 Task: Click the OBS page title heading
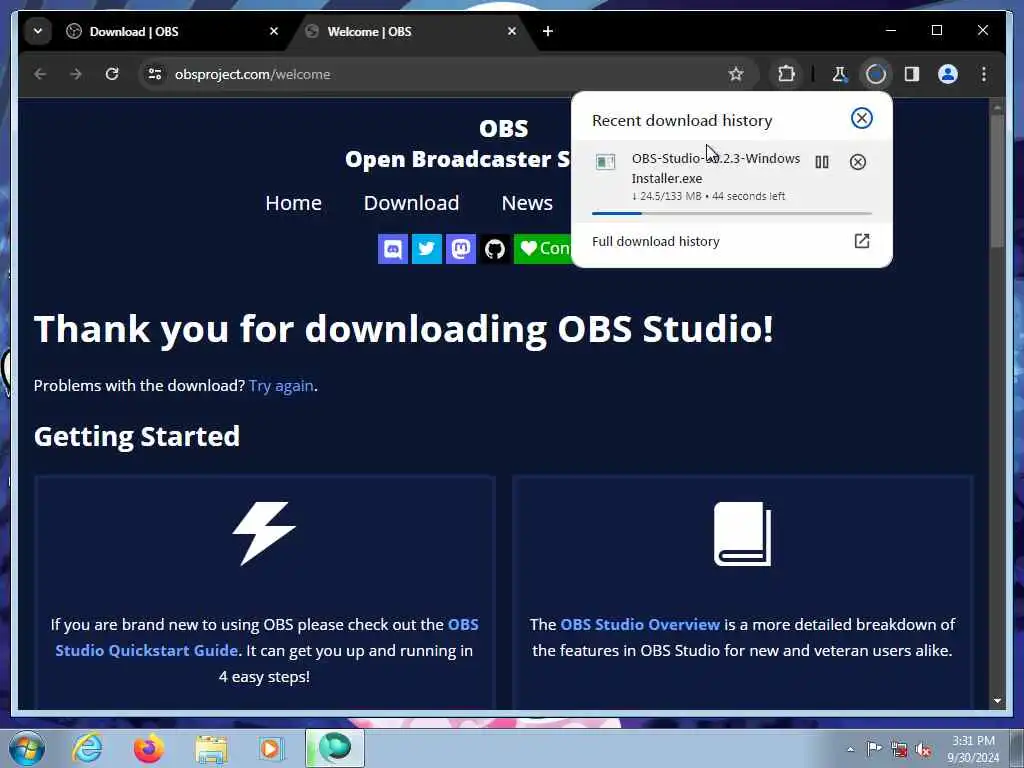point(504,128)
